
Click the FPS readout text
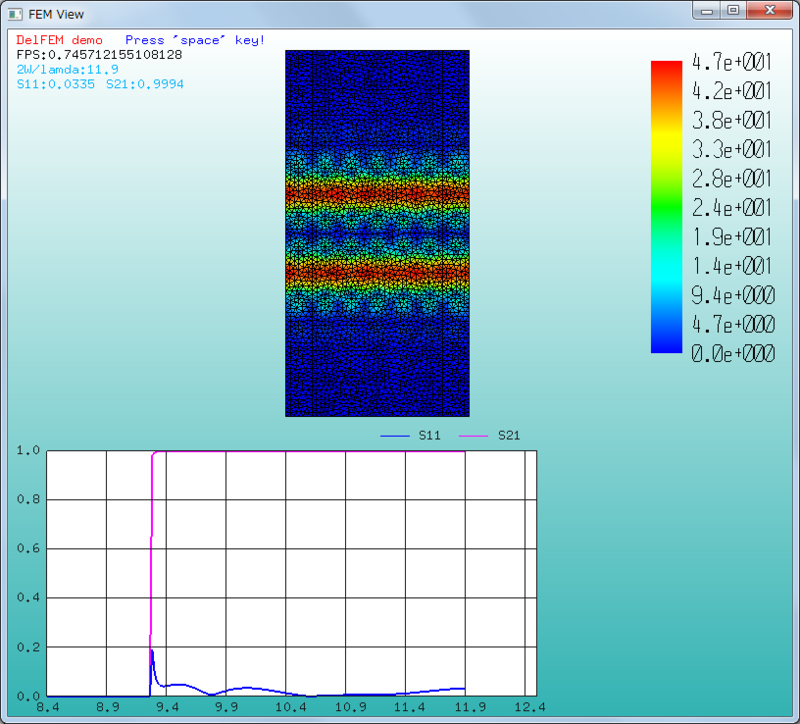pos(99,55)
